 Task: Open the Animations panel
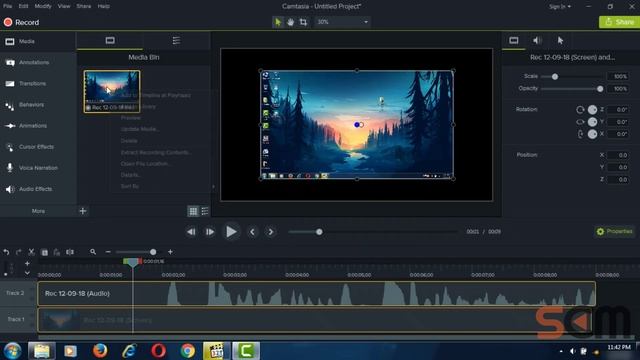(x=38, y=126)
